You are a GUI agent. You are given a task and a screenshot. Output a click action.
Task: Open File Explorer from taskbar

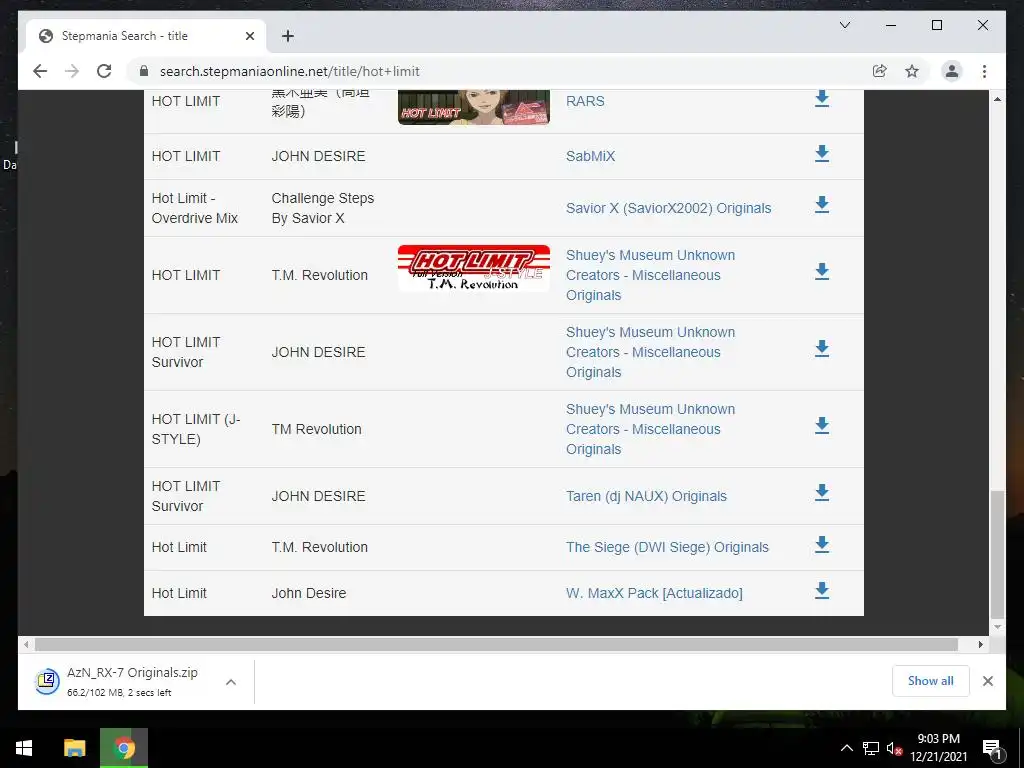coord(74,748)
